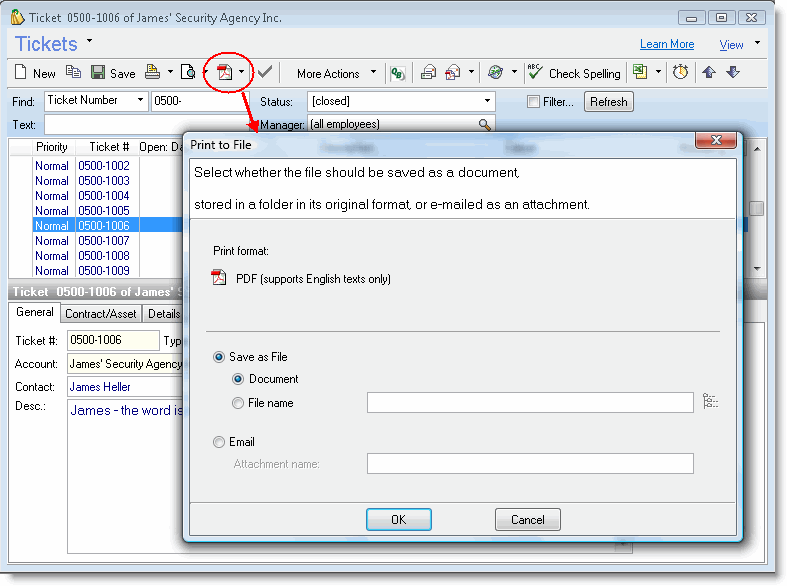This screenshot has height=586, width=787.
Task: Click the copy ticket icon
Action: pyautogui.click(x=73, y=73)
